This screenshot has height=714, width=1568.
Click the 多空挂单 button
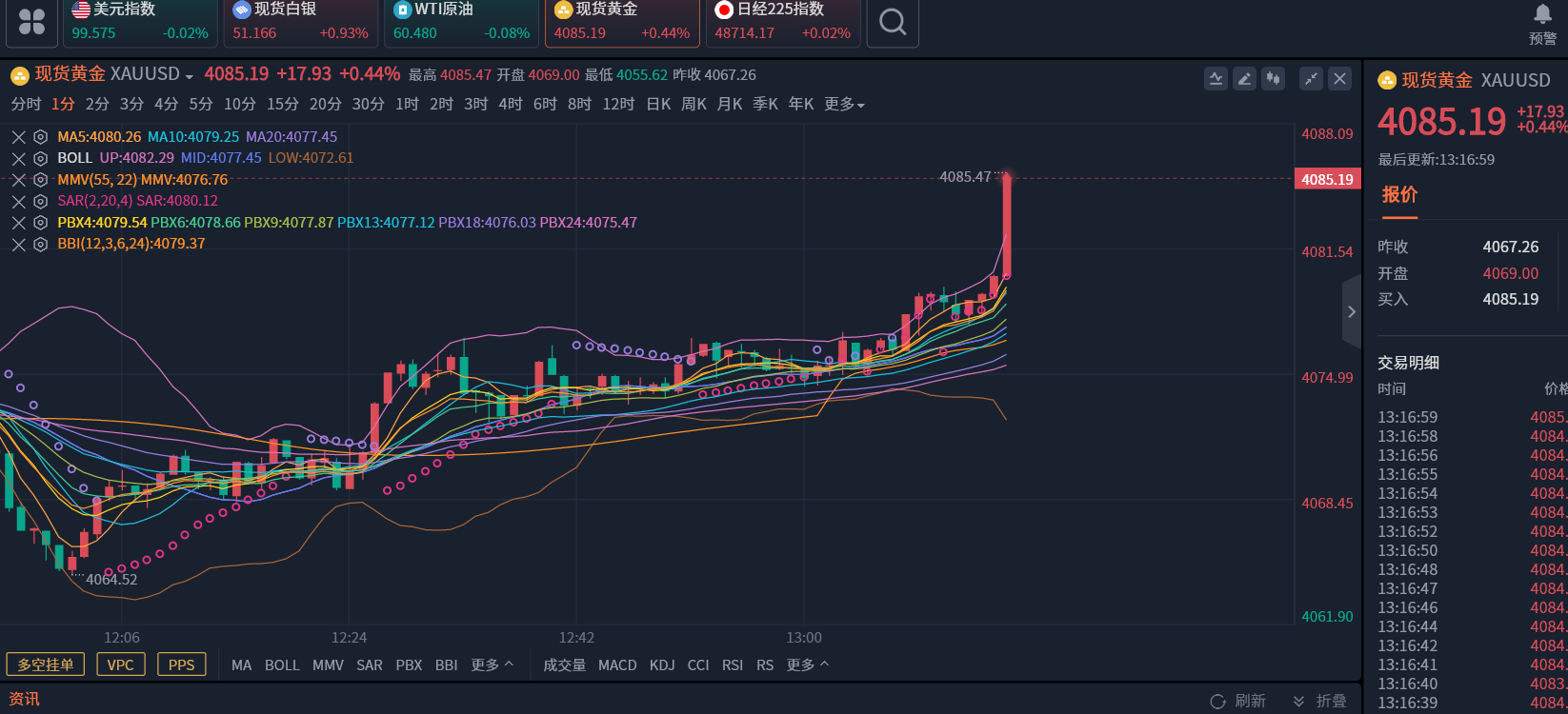(46, 664)
